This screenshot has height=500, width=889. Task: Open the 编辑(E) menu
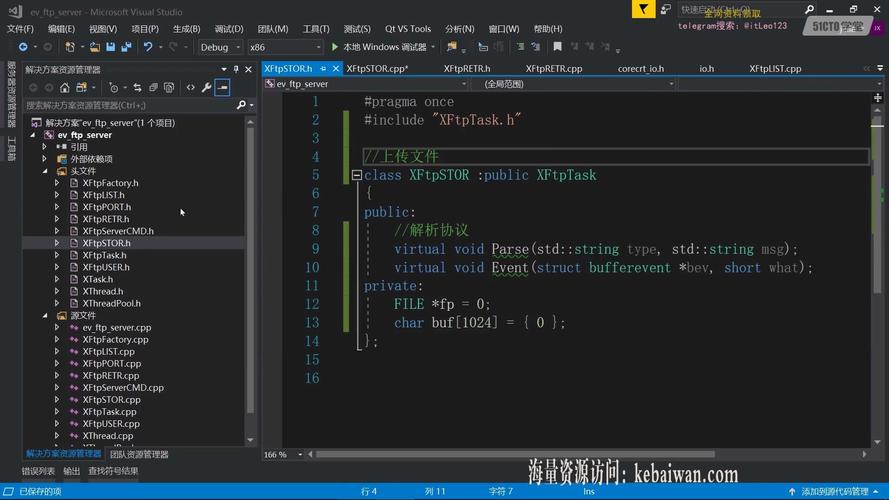(61, 28)
